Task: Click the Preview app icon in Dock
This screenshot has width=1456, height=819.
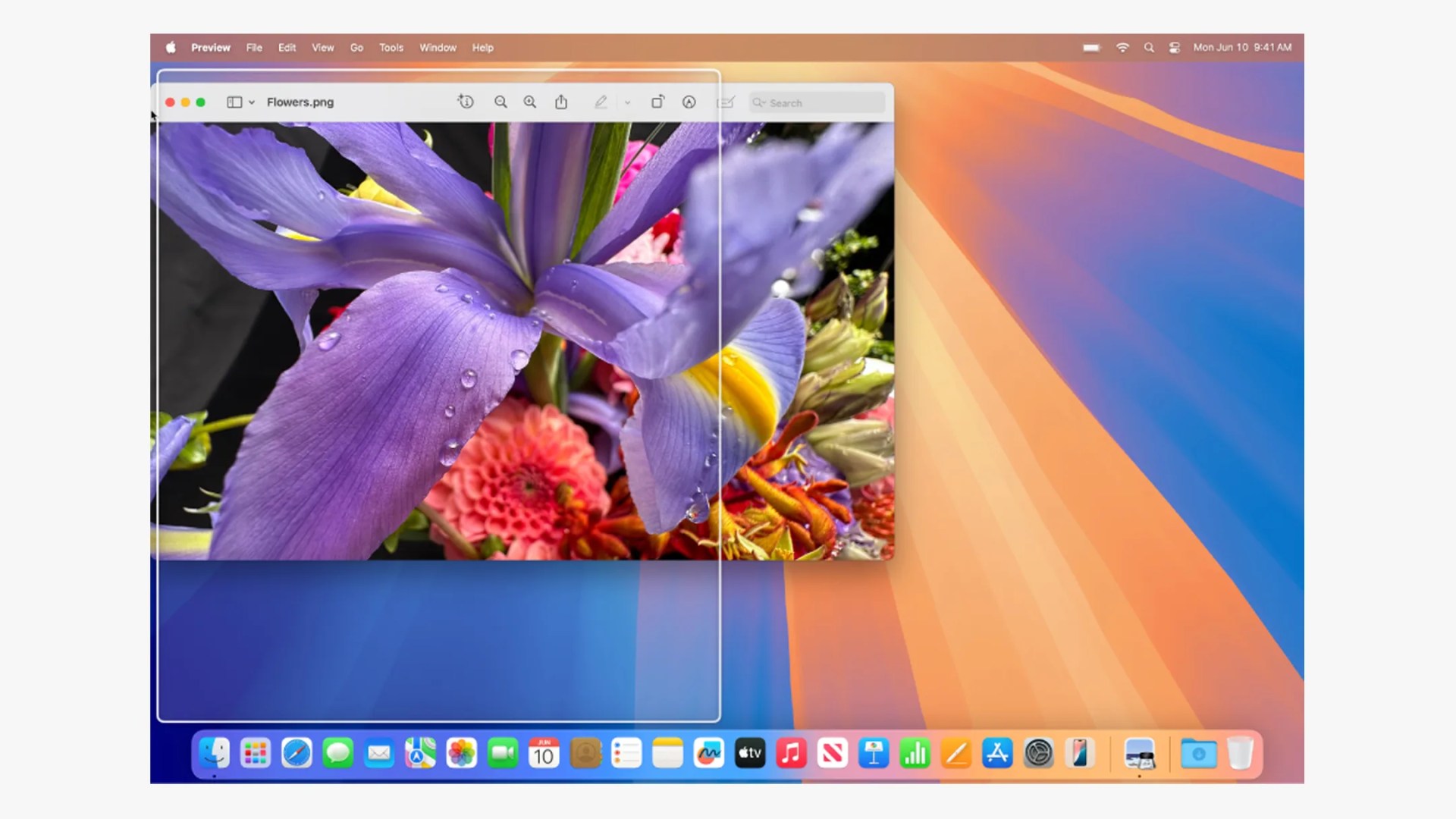Action: pyautogui.click(x=1140, y=754)
